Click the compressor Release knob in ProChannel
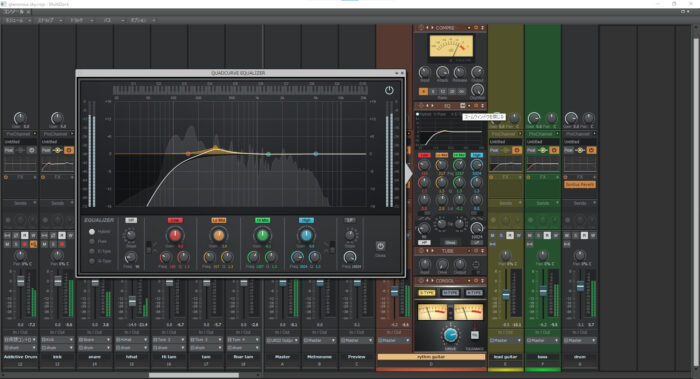Viewport: 700px width, 379px height. [459, 72]
